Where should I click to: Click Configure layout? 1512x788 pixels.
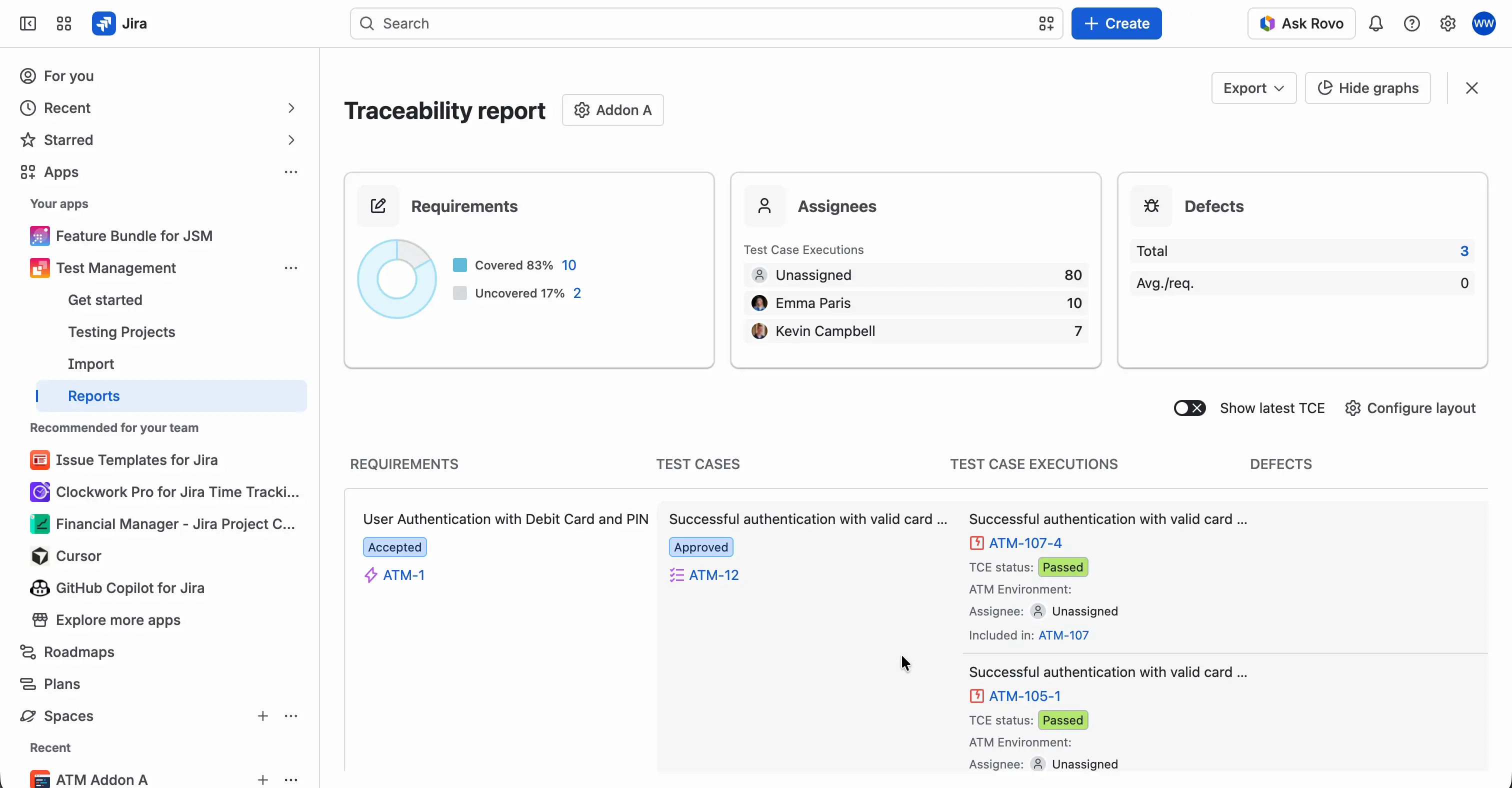(1410, 408)
